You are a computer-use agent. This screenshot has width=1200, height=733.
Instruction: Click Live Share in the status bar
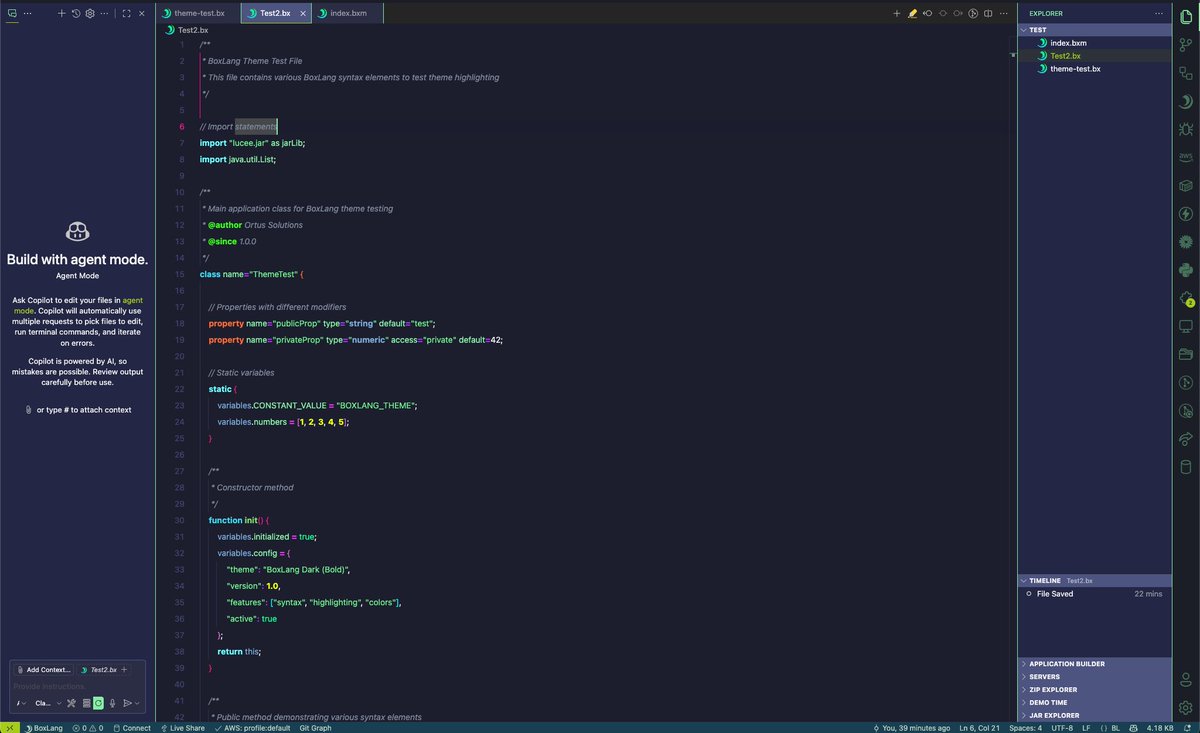183,728
